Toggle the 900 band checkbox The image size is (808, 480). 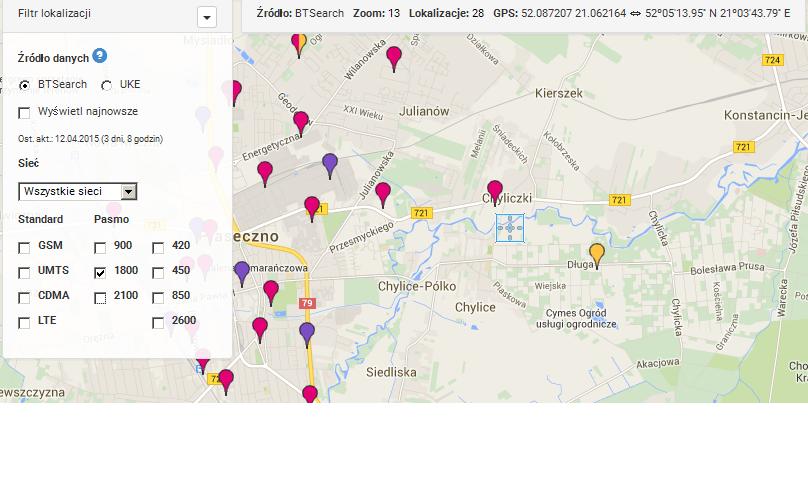[x=100, y=248]
